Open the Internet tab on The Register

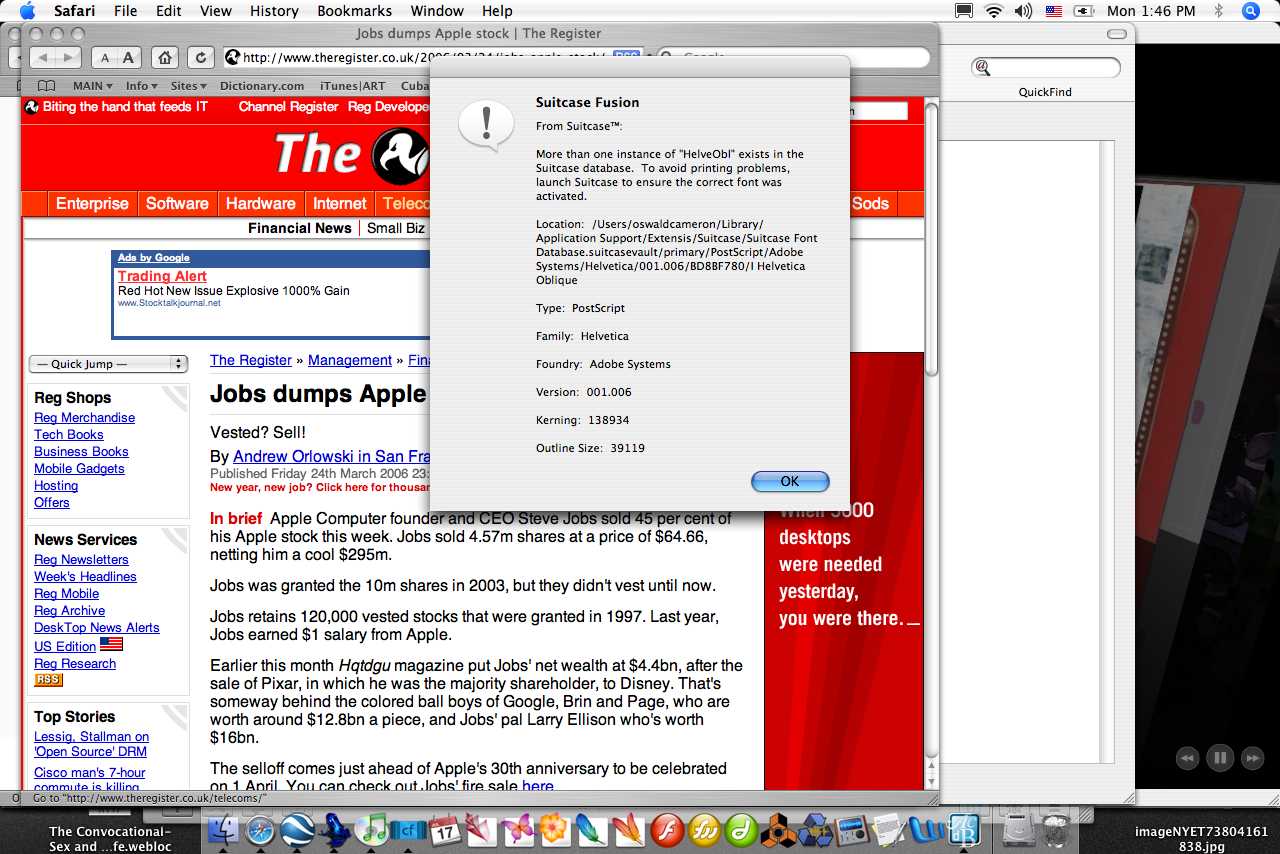point(340,203)
